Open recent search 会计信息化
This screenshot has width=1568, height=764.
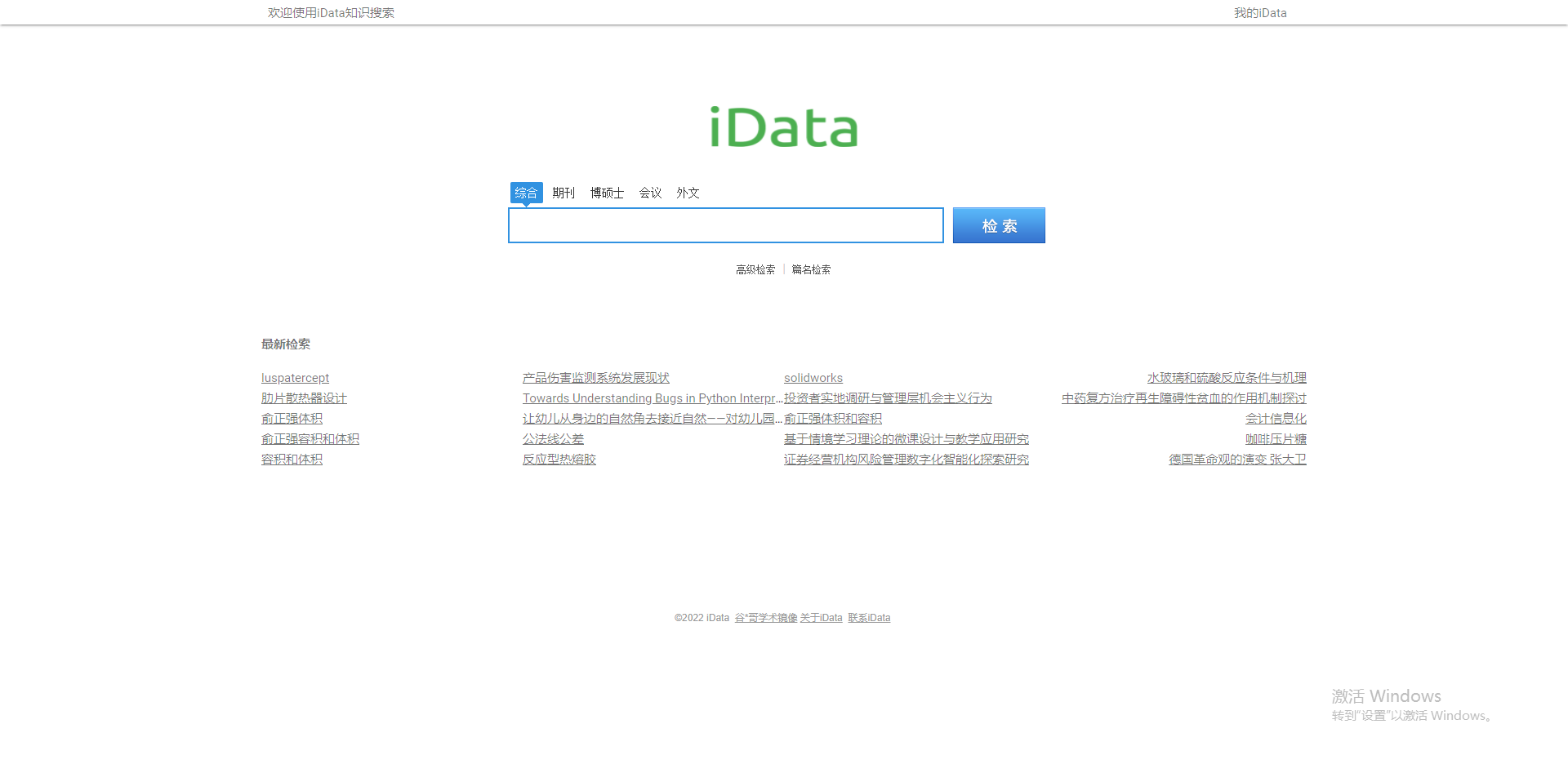coord(1276,419)
